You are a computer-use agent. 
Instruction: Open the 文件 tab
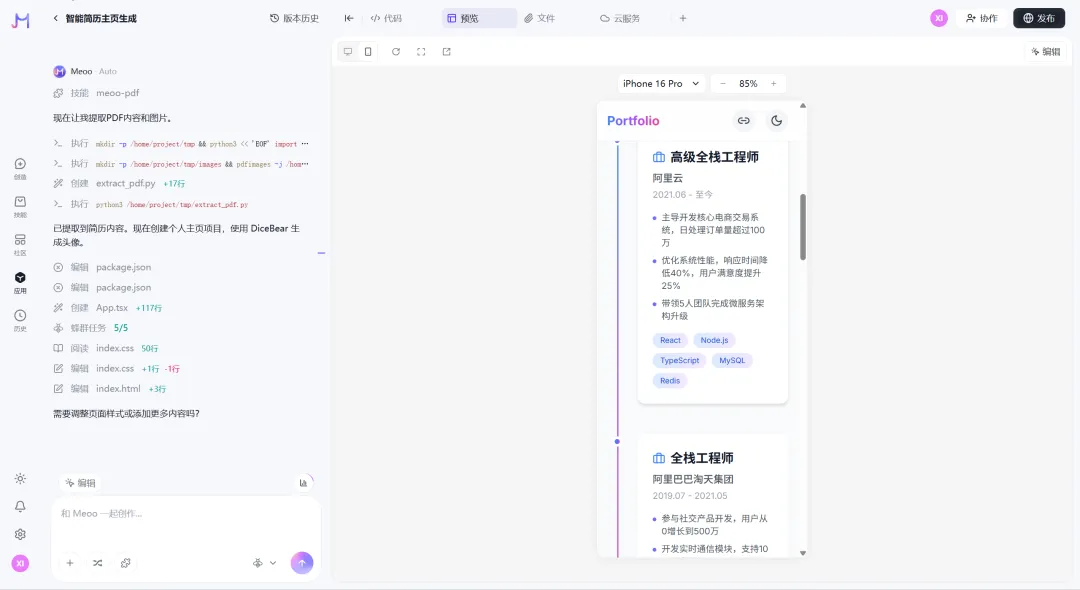coord(539,19)
